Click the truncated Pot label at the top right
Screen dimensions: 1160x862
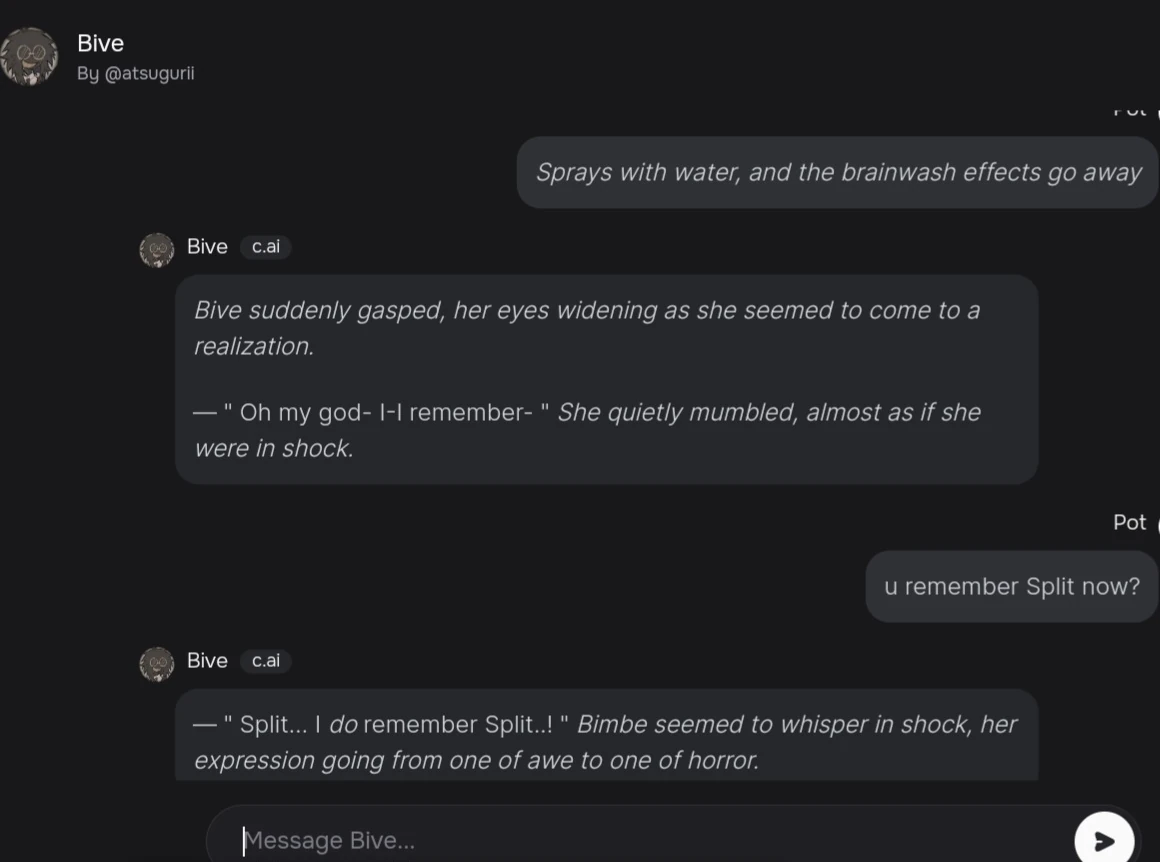1128,110
